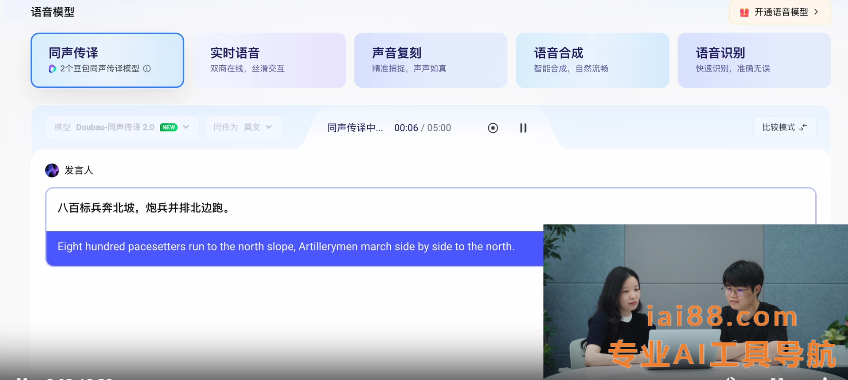Open the 模型 Doubao-同声传译 2.0 dropdown
848x380 pixels.
(x=122, y=127)
